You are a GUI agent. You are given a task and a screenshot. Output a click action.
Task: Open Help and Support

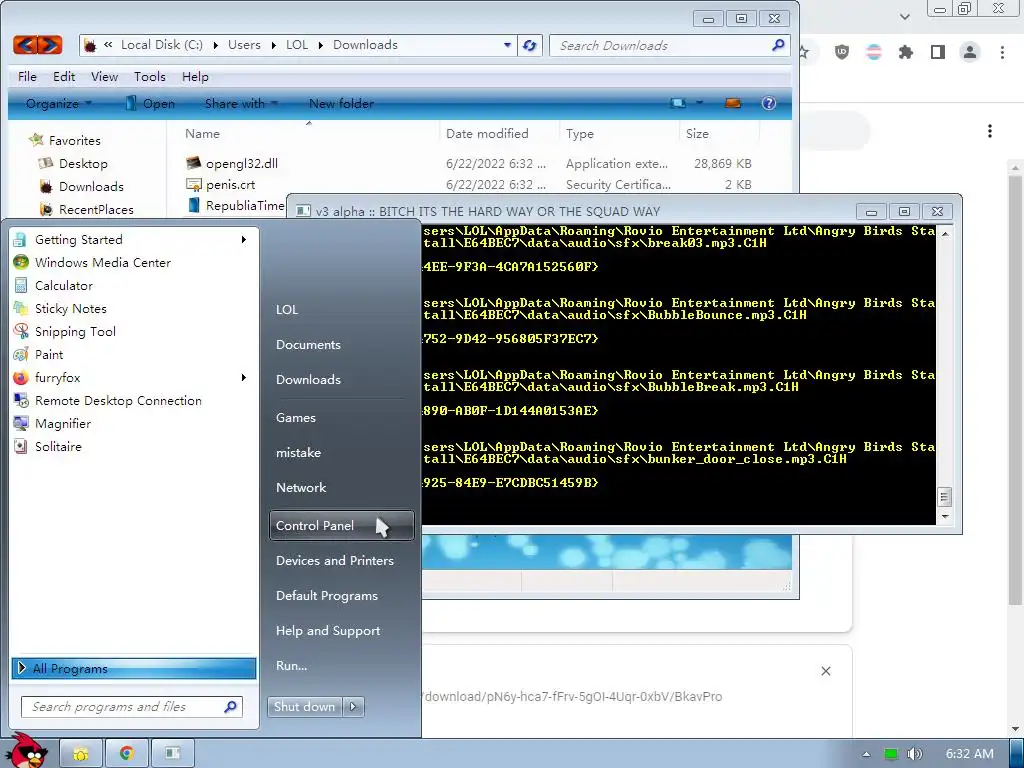[328, 631]
